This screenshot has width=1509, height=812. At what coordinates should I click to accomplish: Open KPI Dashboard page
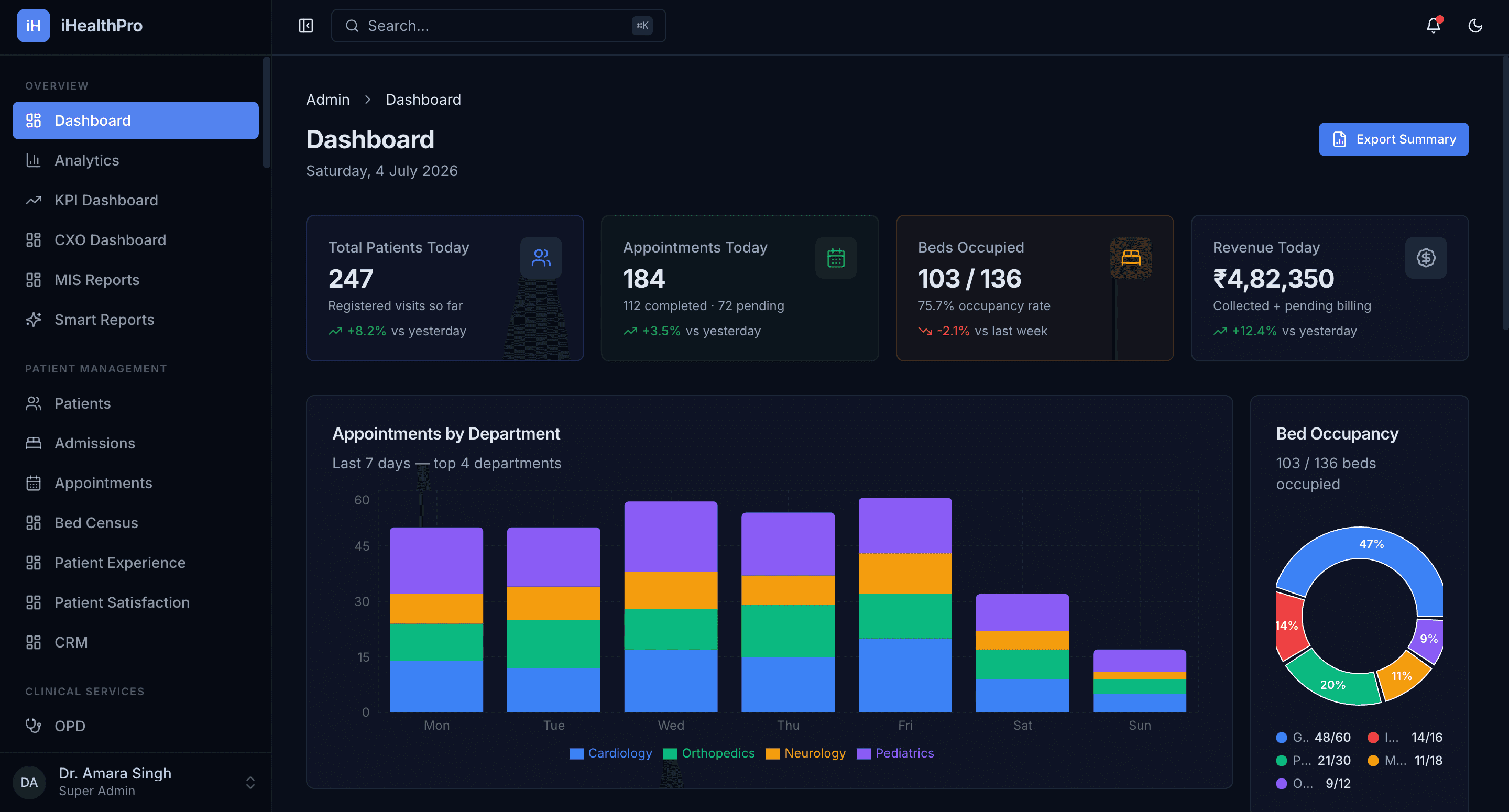coord(135,200)
